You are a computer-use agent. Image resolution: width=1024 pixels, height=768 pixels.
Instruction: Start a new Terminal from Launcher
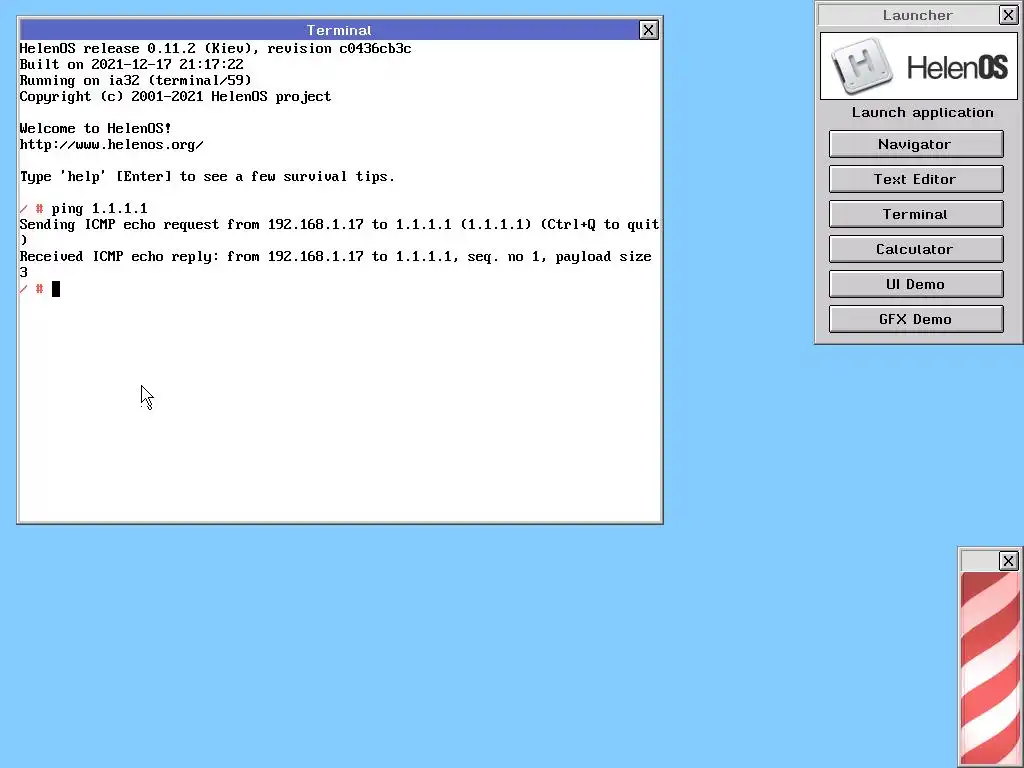click(x=916, y=214)
